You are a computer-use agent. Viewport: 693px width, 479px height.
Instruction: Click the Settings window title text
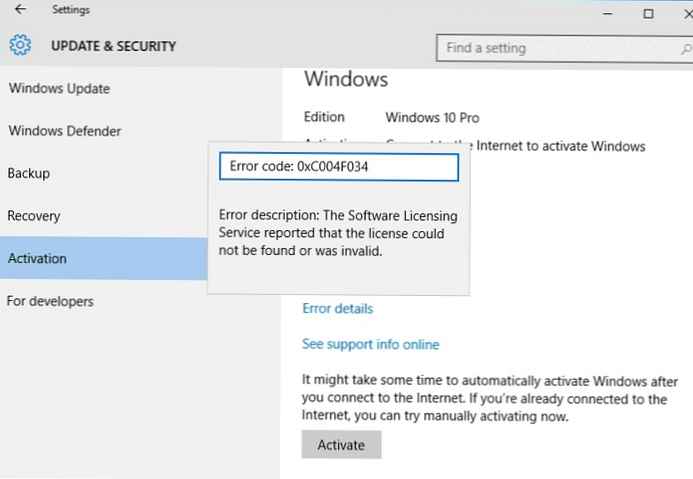pyautogui.click(x=71, y=12)
